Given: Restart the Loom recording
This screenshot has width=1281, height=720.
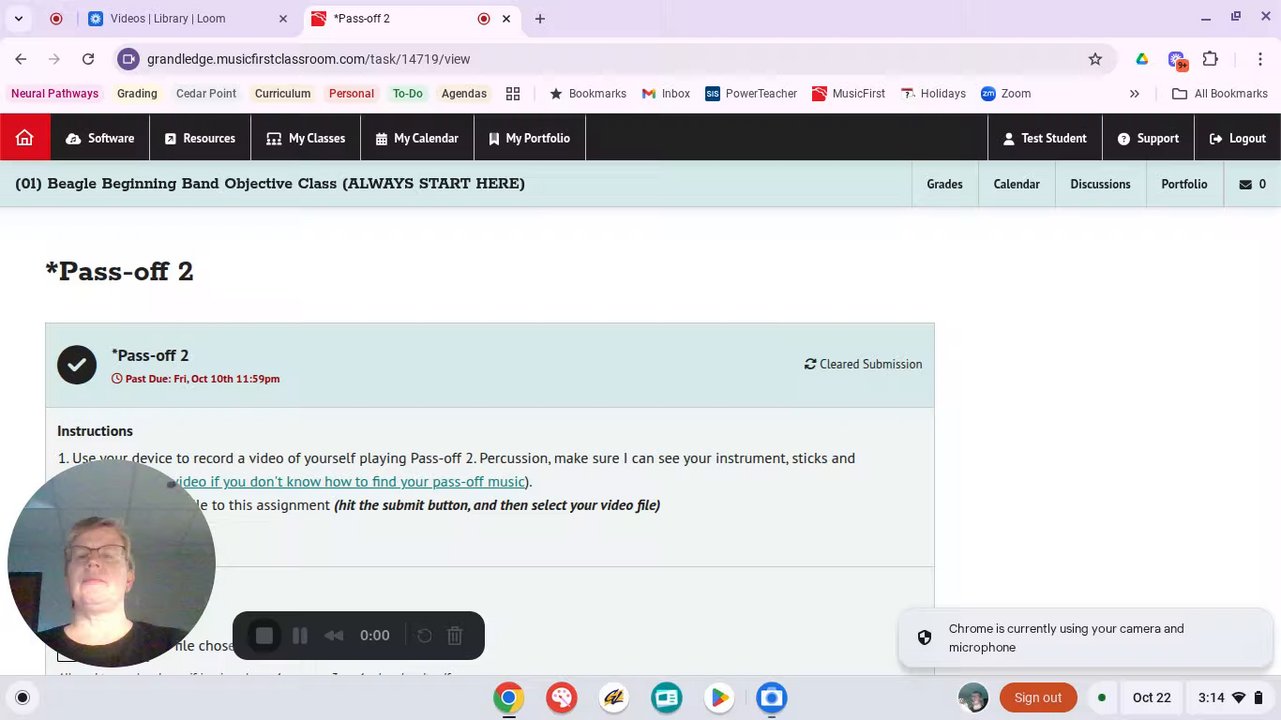Looking at the screenshot, I should pyautogui.click(x=424, y=635).
